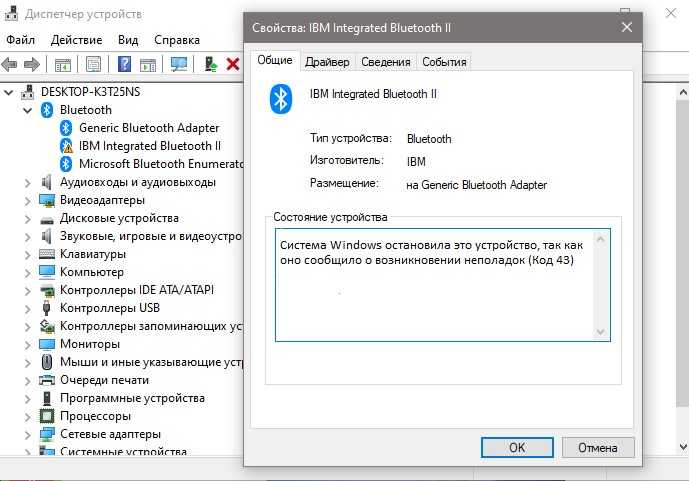The width and height of the screenshot is (689, 481).
Task: Click the Мыши mouse icon
Action: (x=47, y=362)
